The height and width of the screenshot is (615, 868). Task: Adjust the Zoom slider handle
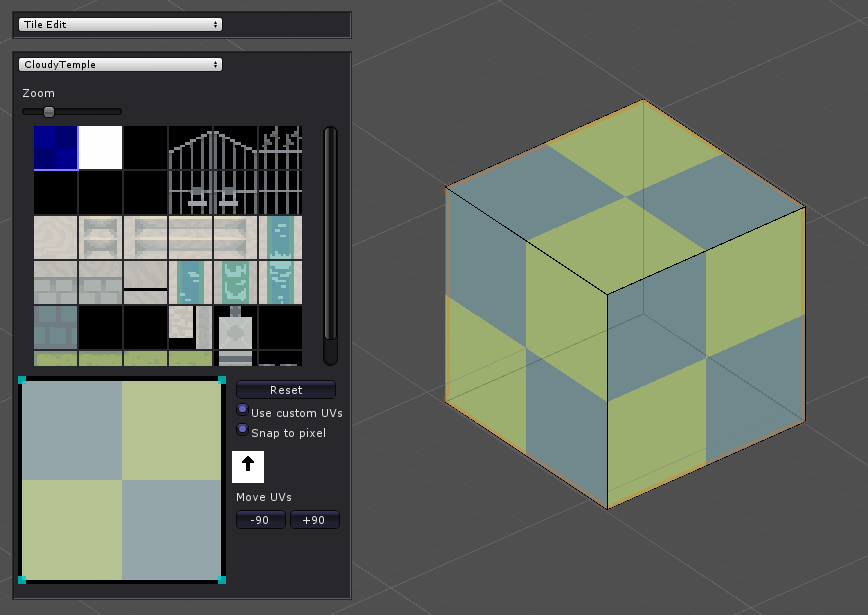[x=49, y=112]
